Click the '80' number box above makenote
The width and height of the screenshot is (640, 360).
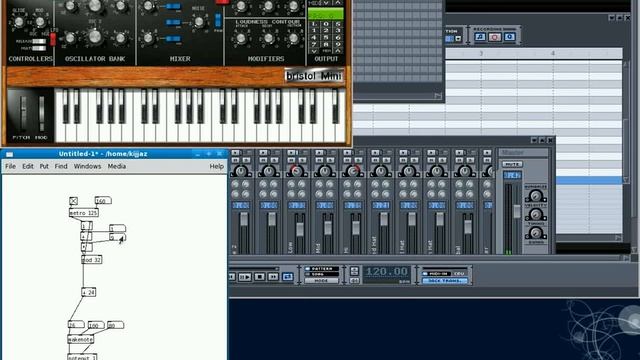click(116, 325)
